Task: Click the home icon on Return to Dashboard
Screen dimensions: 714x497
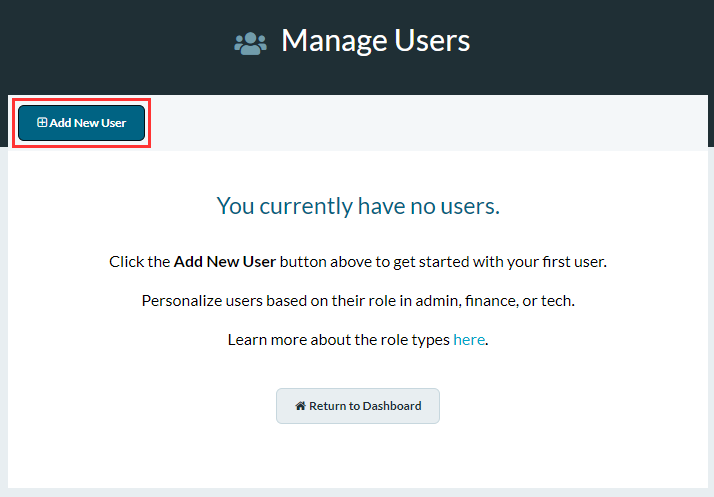Action: point(301,405)
